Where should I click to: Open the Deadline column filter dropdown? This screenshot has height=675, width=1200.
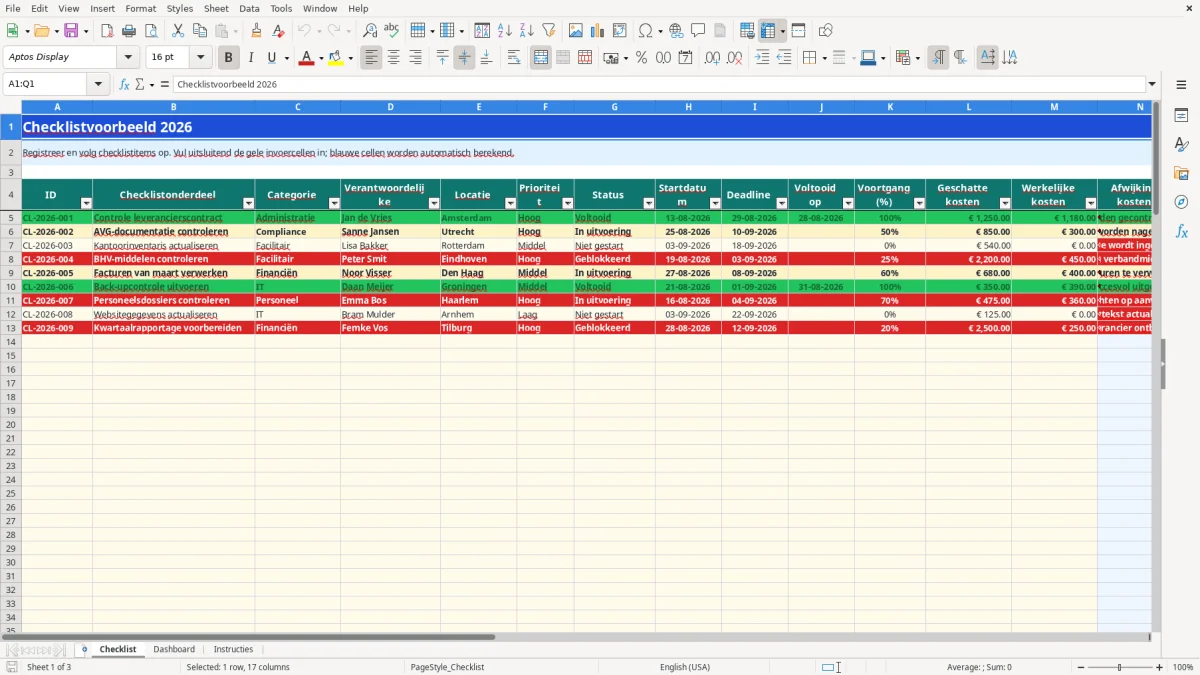(782, 203)
